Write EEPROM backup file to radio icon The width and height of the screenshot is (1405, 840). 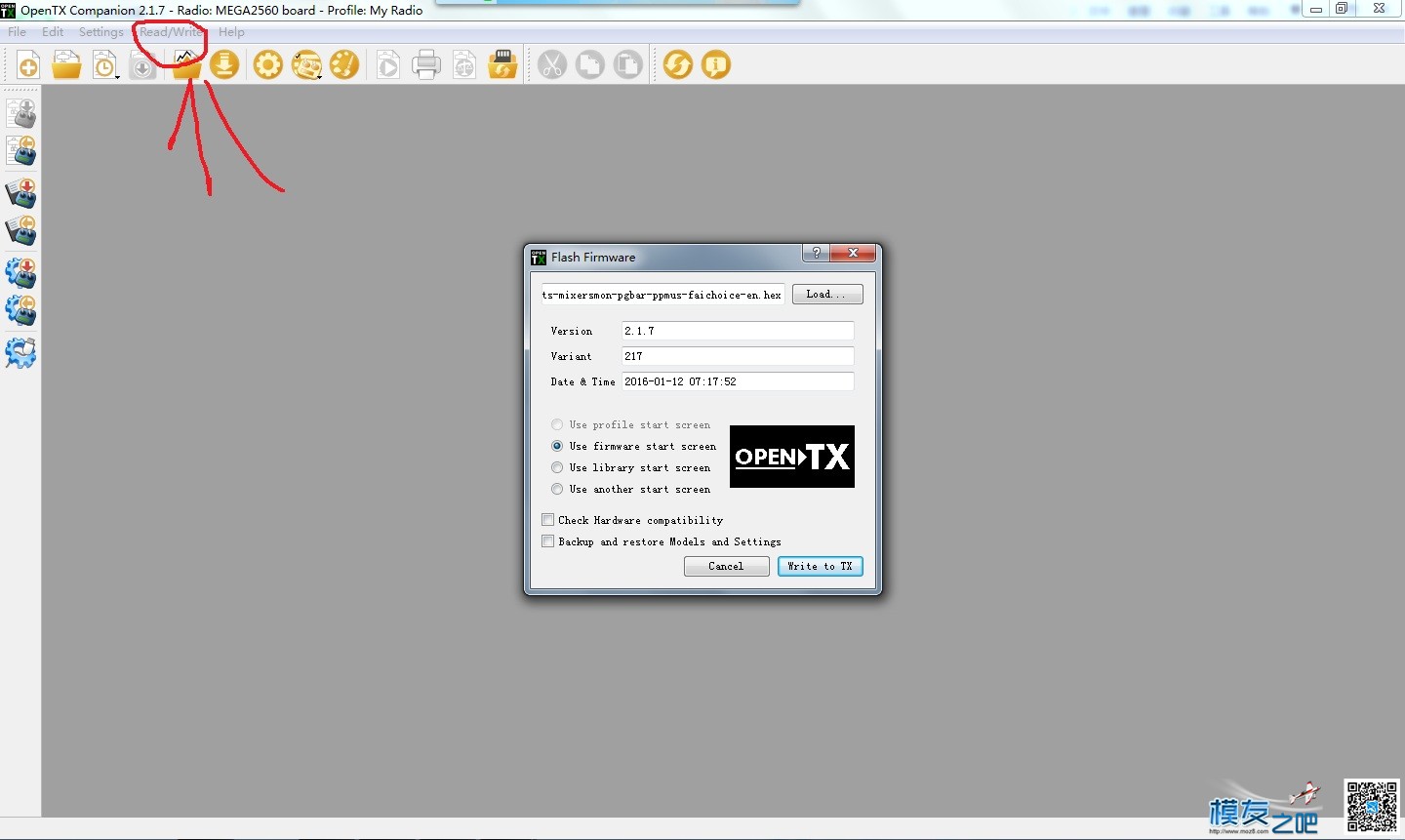pyautogui.click(x=21, y=193)
